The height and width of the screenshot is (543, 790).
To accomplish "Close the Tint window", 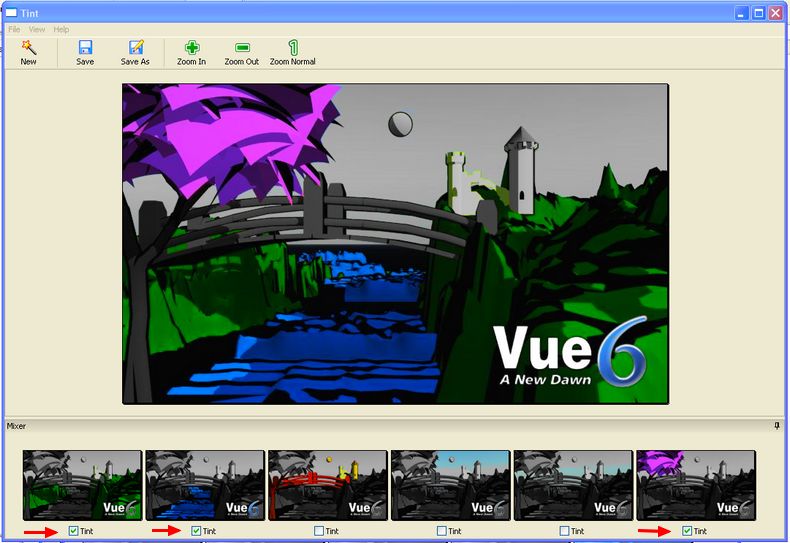I will (x=775, y=13).
